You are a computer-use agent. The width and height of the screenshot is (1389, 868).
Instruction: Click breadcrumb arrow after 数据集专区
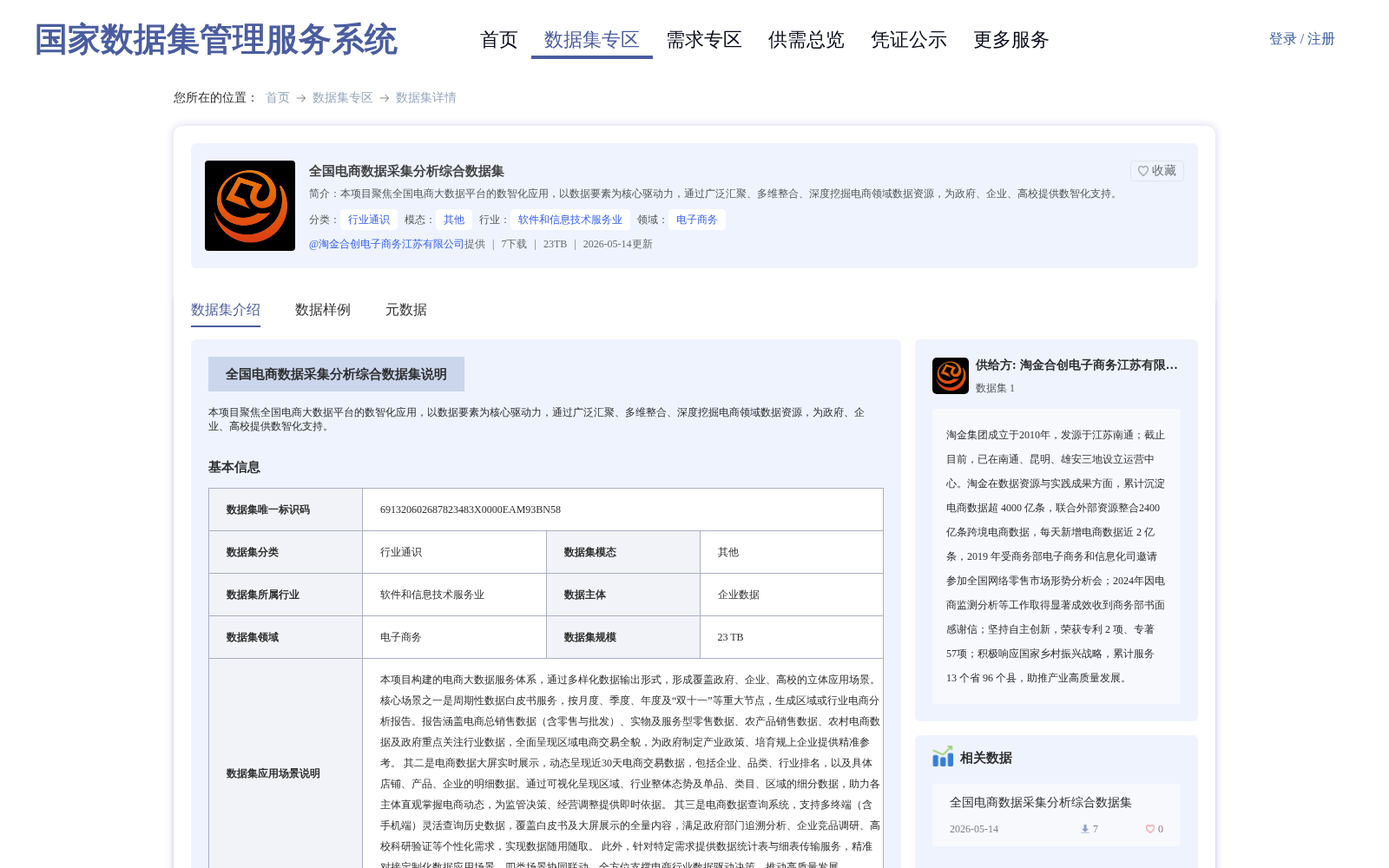click(x=385, y=98)
